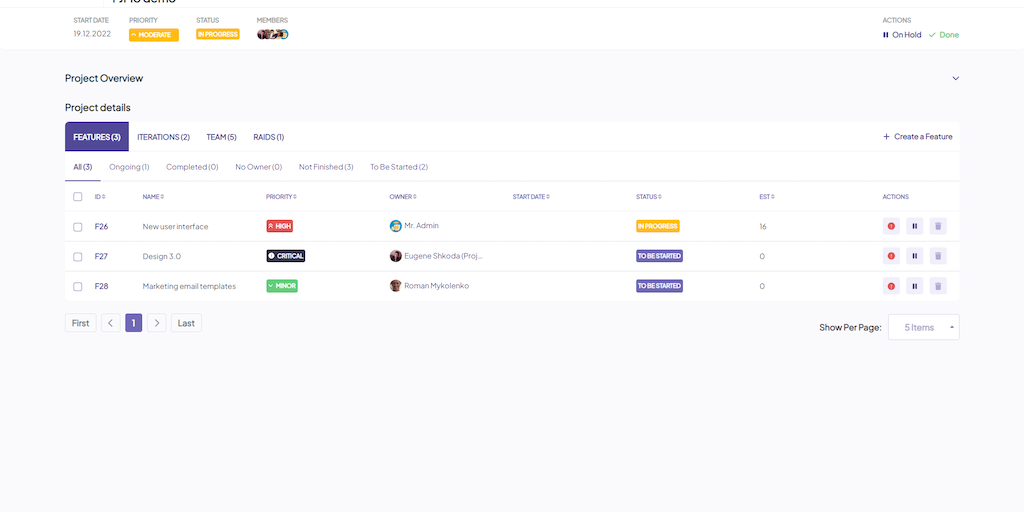The image size is (1024, 512).
Task: Delete feature F26 using its trash icon
Action: click(938, 226)
